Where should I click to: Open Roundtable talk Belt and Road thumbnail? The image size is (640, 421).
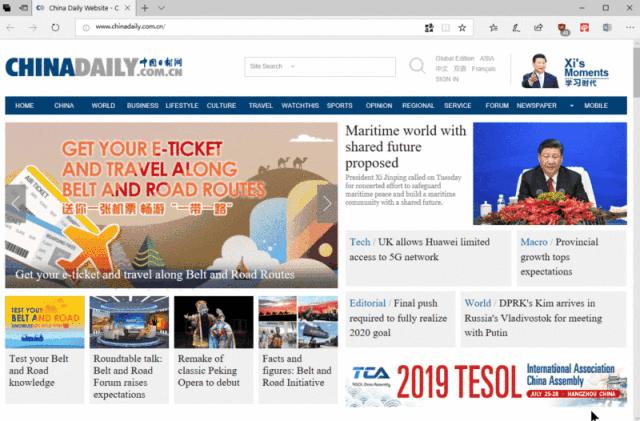click(129, 322)
